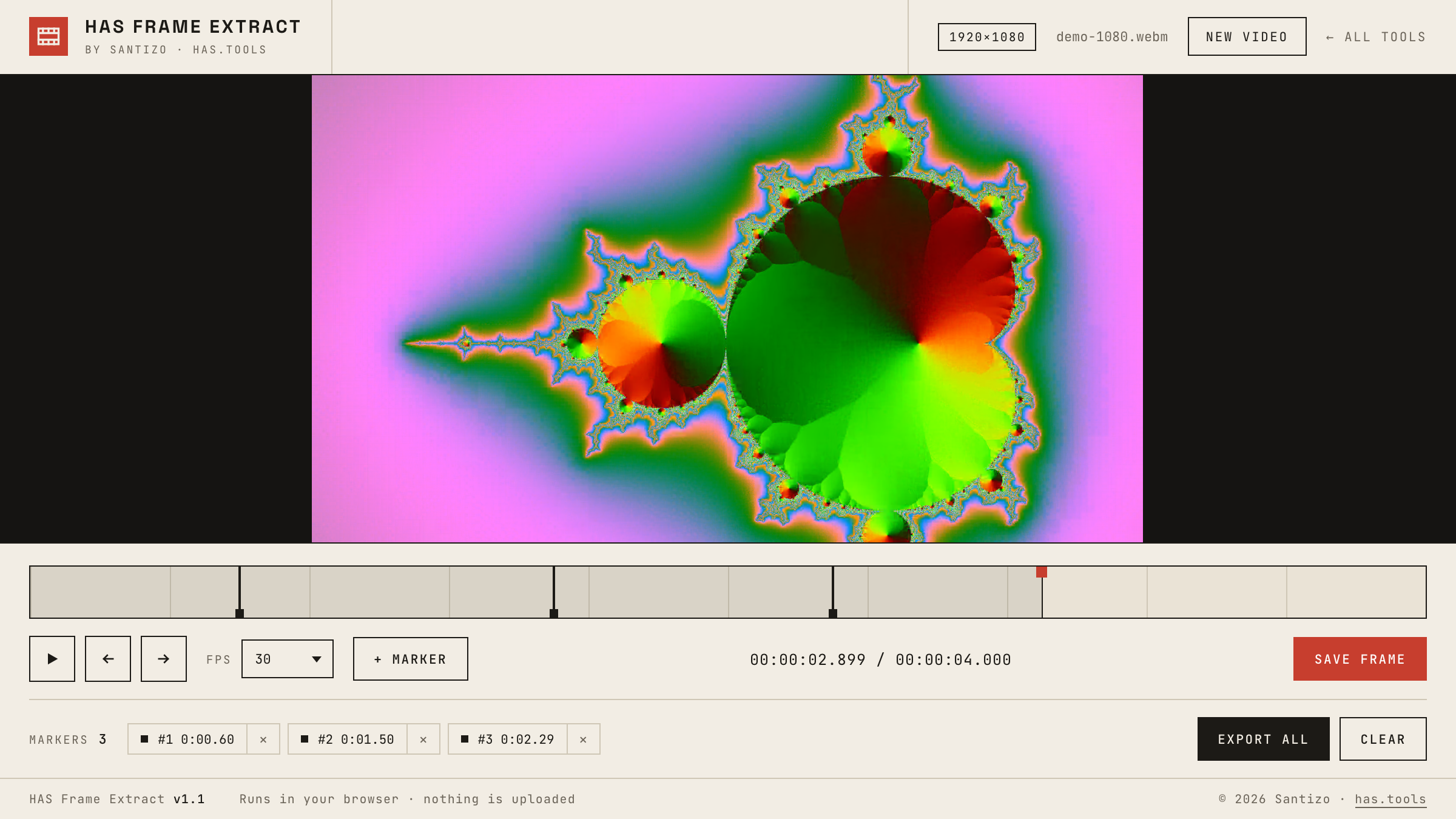This screenshot has height=819, width=1456.
Task: Click the v1.1 version text in footer
Action: (189, 799)
